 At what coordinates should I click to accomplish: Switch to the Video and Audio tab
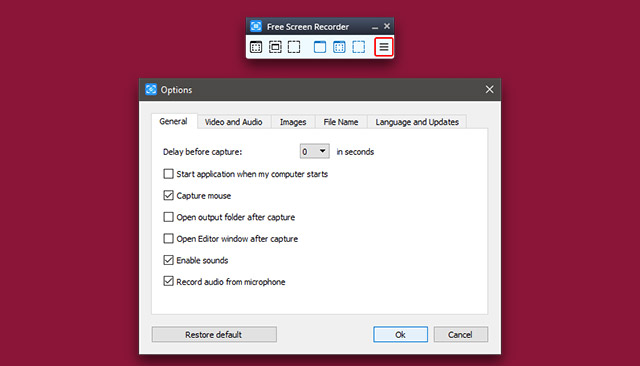pyautogui.click(x=233, y=122)
